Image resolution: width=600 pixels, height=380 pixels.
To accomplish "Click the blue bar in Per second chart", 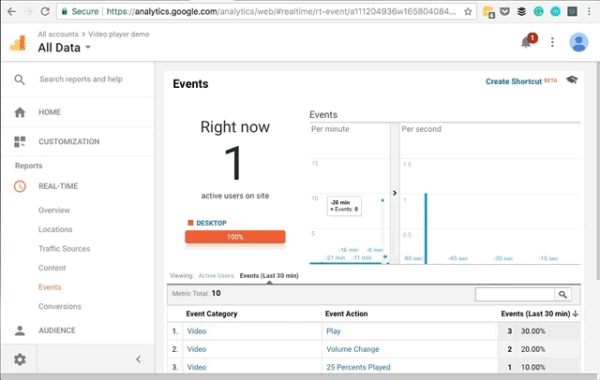I will pos(426,228).
